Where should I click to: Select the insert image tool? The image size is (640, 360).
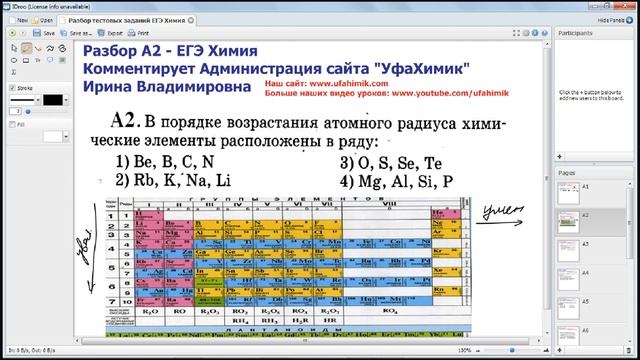[x=62, y=60]
